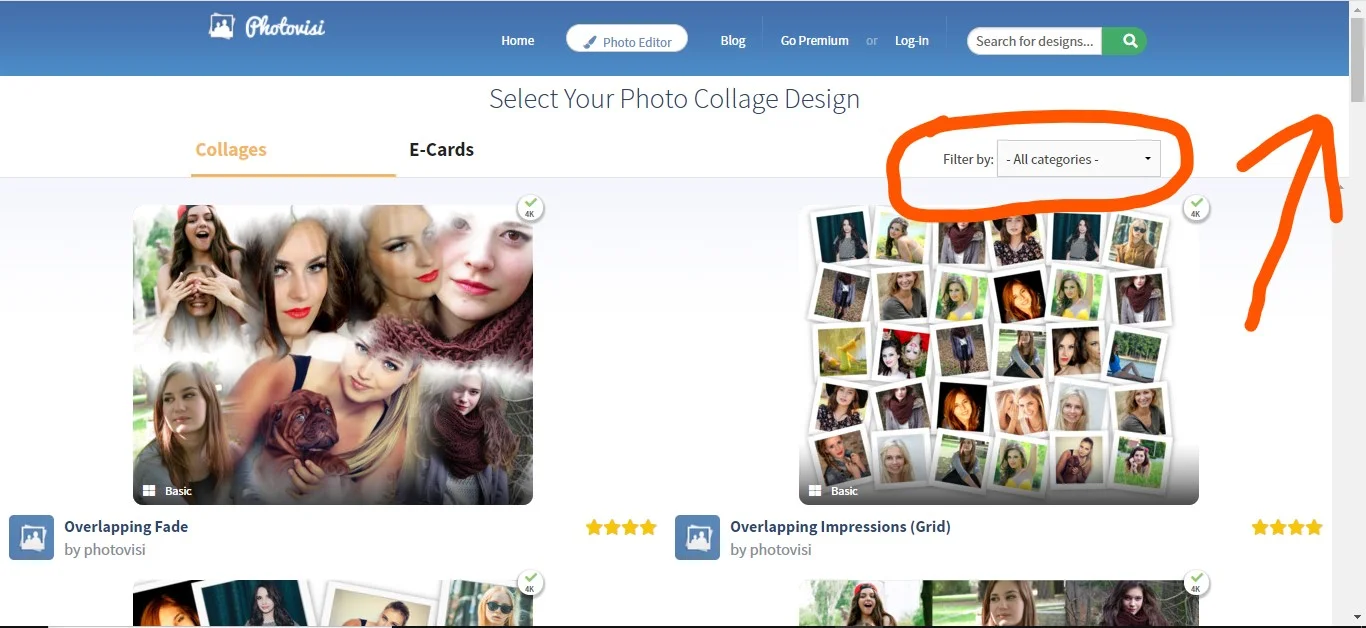Click the Basic grid icon on the fade collage
This screenshot has width=1366, height=628.
coord(151,490)
